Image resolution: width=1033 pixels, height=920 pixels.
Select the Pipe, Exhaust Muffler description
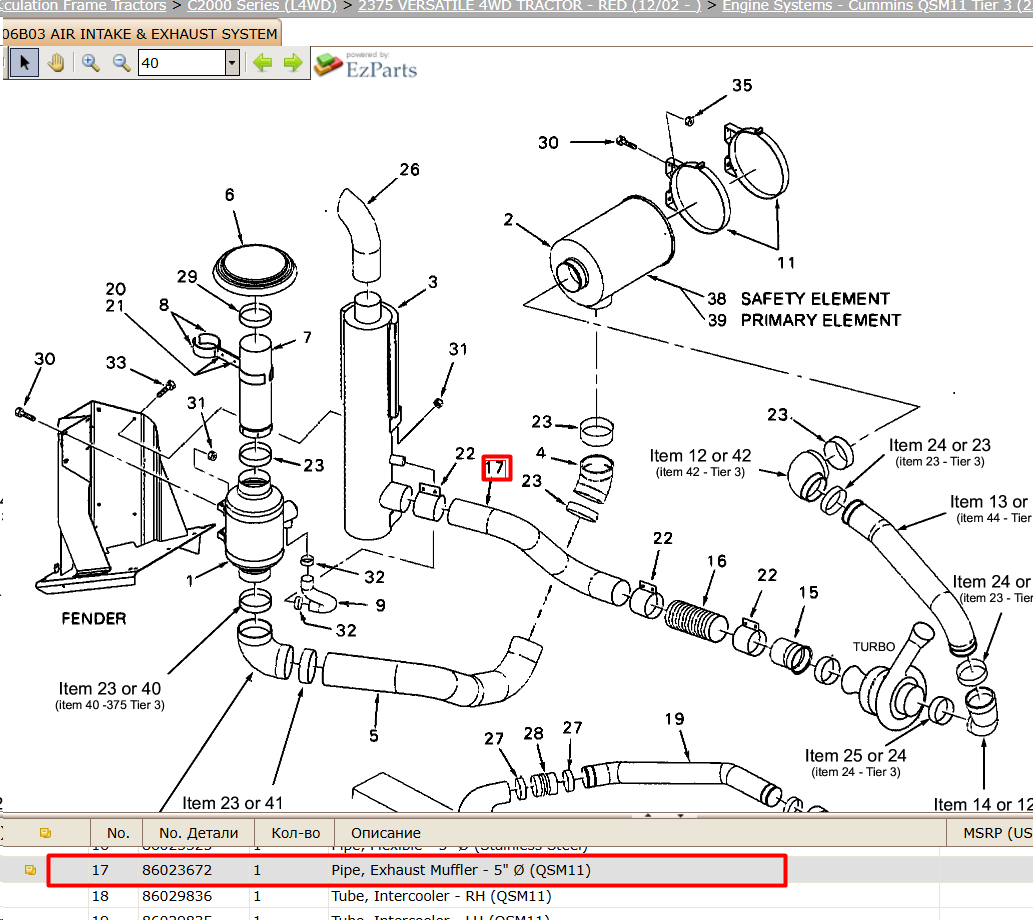coord(461,870)
